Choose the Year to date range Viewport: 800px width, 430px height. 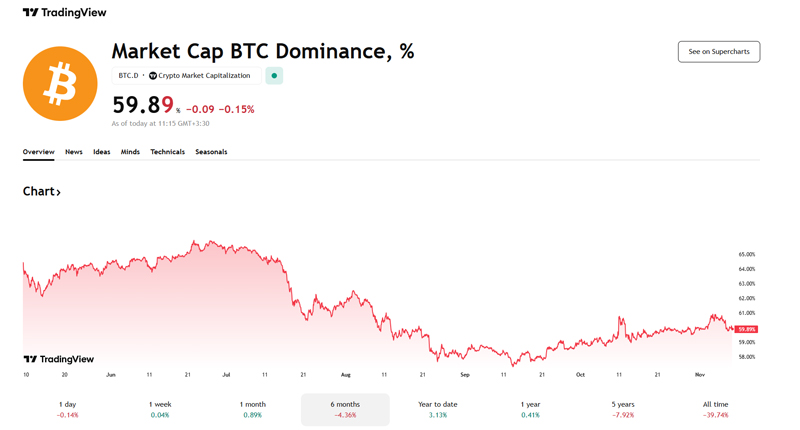tap(437, 409)
